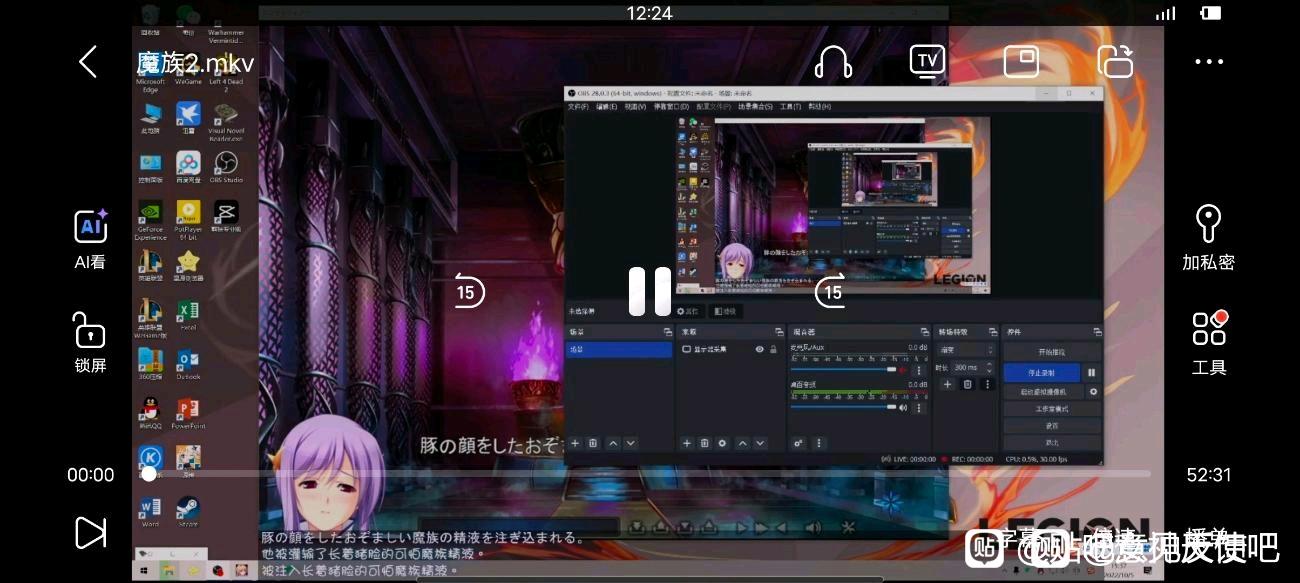Image resolution: width=1300 pixels, height=583 pixels.
Task: Tap the playback progress bar handle
Action: click(149, 474)
